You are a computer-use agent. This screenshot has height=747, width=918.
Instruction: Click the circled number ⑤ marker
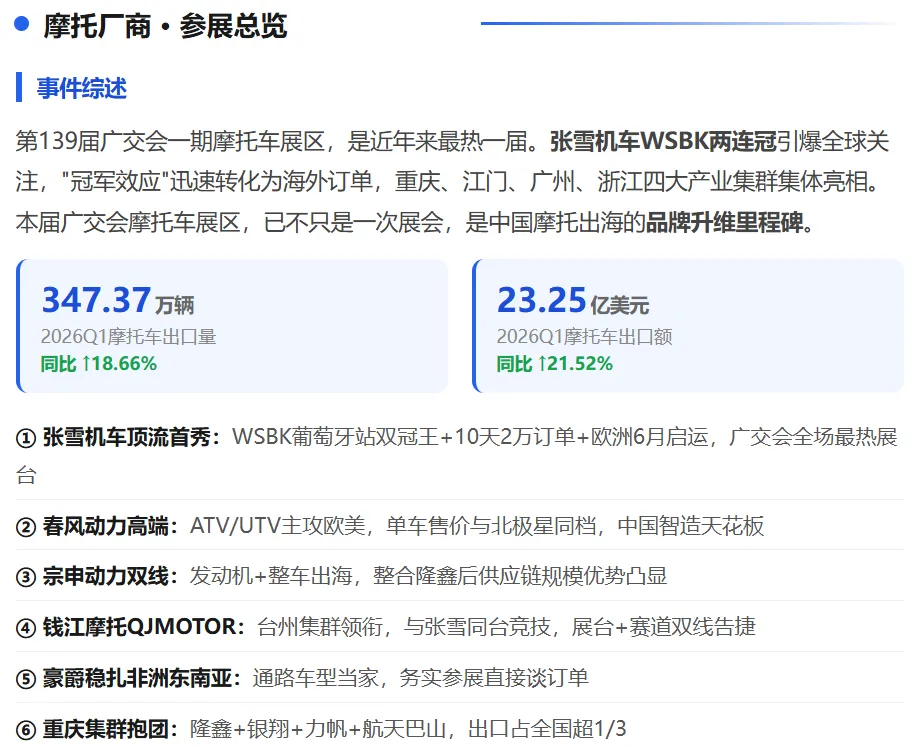click(26, 679)
